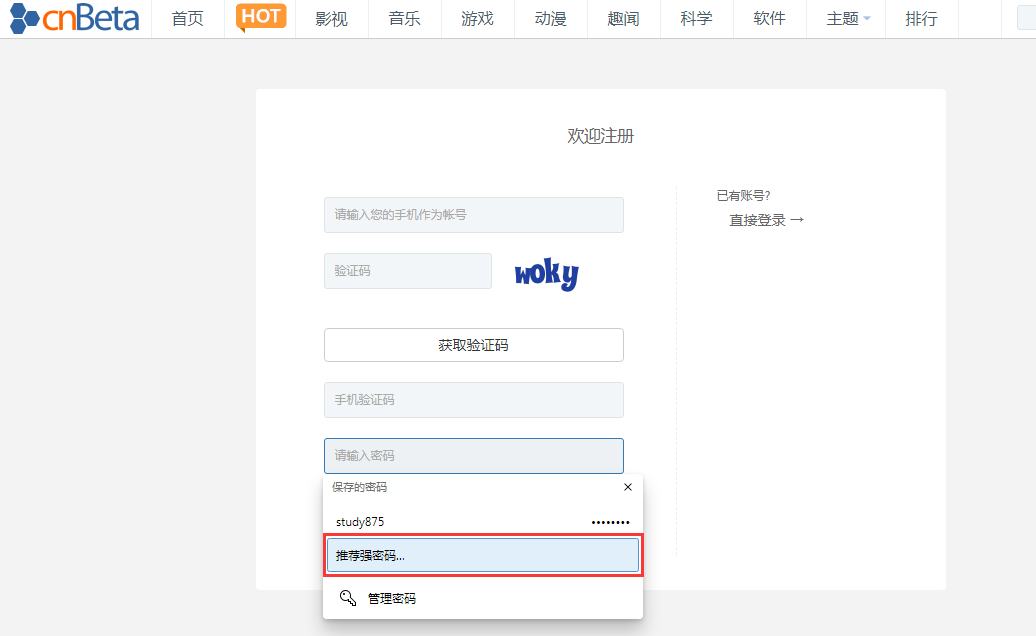Select saved account study875

[482, 522]
